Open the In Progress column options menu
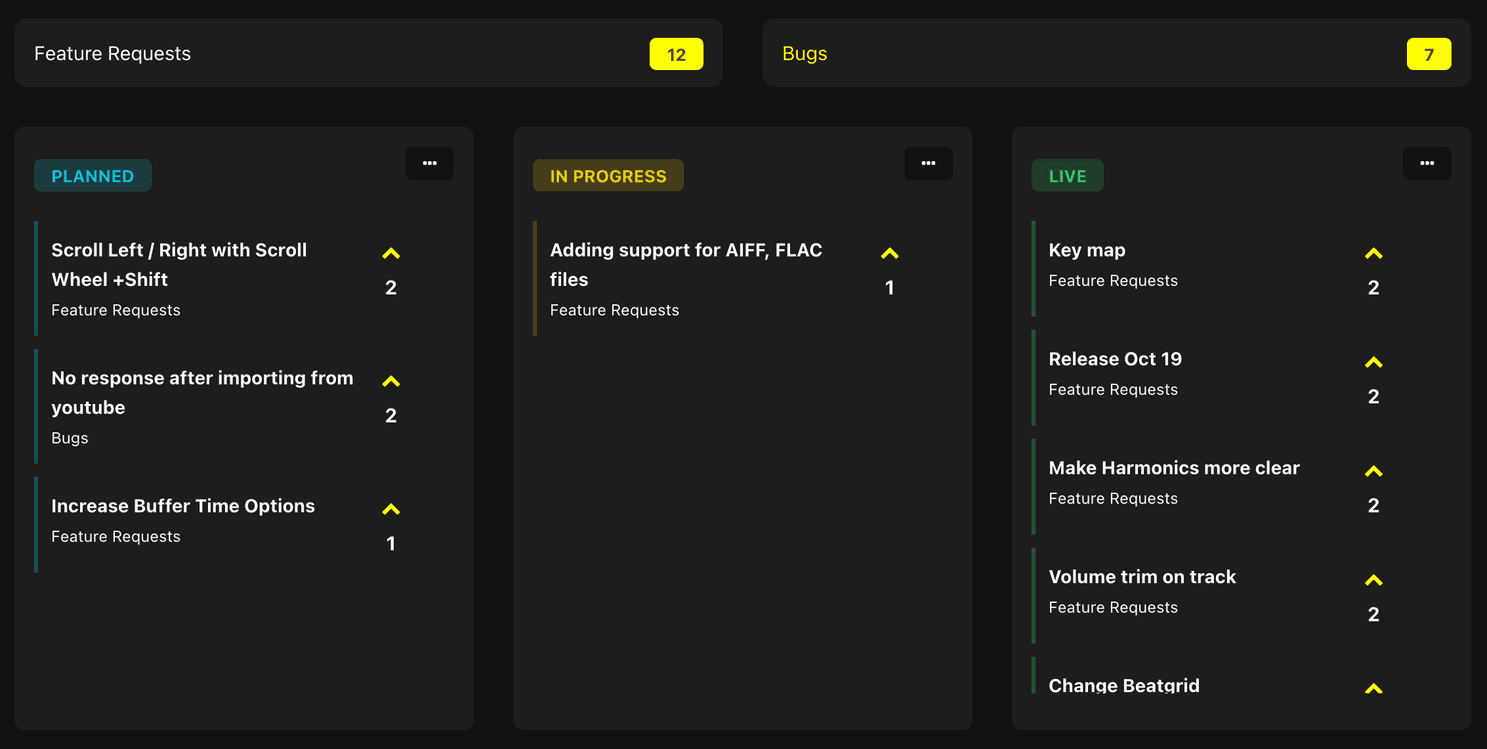 coord(929,163)
